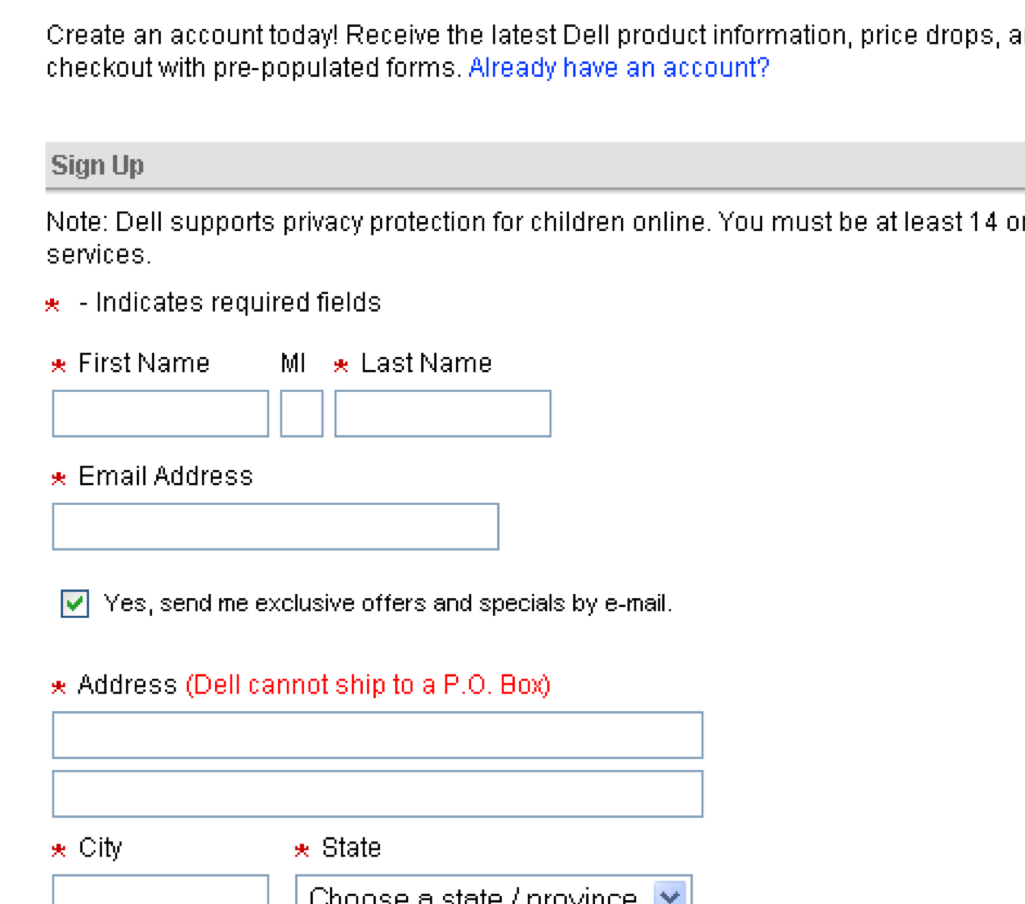Image resolution: width=1025 pixels, height=904 pixels.
Task: Click the red 'Dell cannot ship to a P.O. Box' note
Action: [368, 685]
